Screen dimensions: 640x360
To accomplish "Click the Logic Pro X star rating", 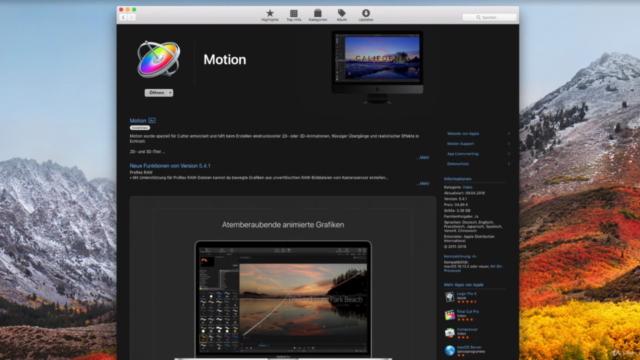I will [x=467, y=302].
